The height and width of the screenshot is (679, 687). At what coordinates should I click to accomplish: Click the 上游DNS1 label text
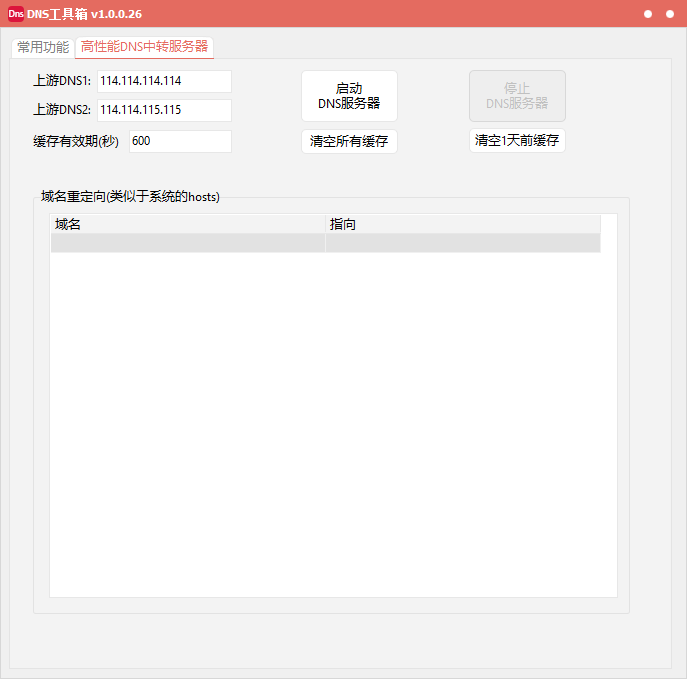pyautogui.click(x=62, y=81)
